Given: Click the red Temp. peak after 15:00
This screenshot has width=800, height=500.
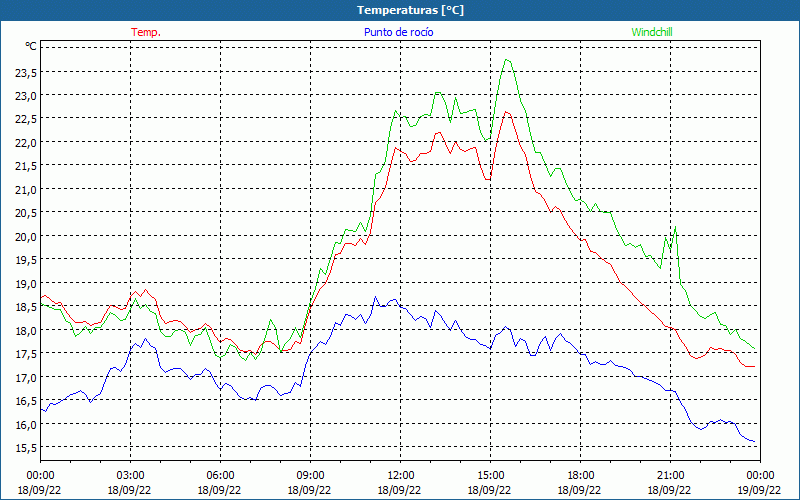Looking at the screenshot, I should 506,112.
